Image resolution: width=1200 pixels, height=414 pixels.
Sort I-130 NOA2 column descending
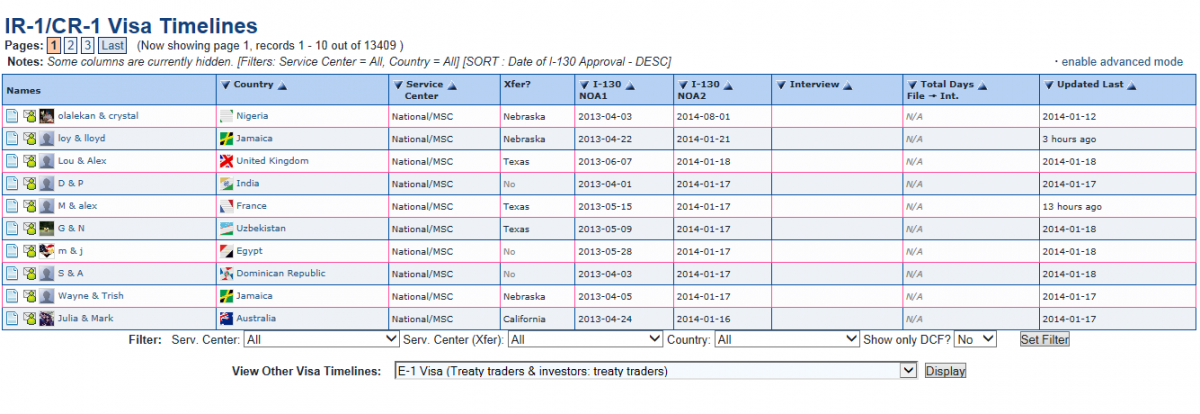(x=682, y=85)
